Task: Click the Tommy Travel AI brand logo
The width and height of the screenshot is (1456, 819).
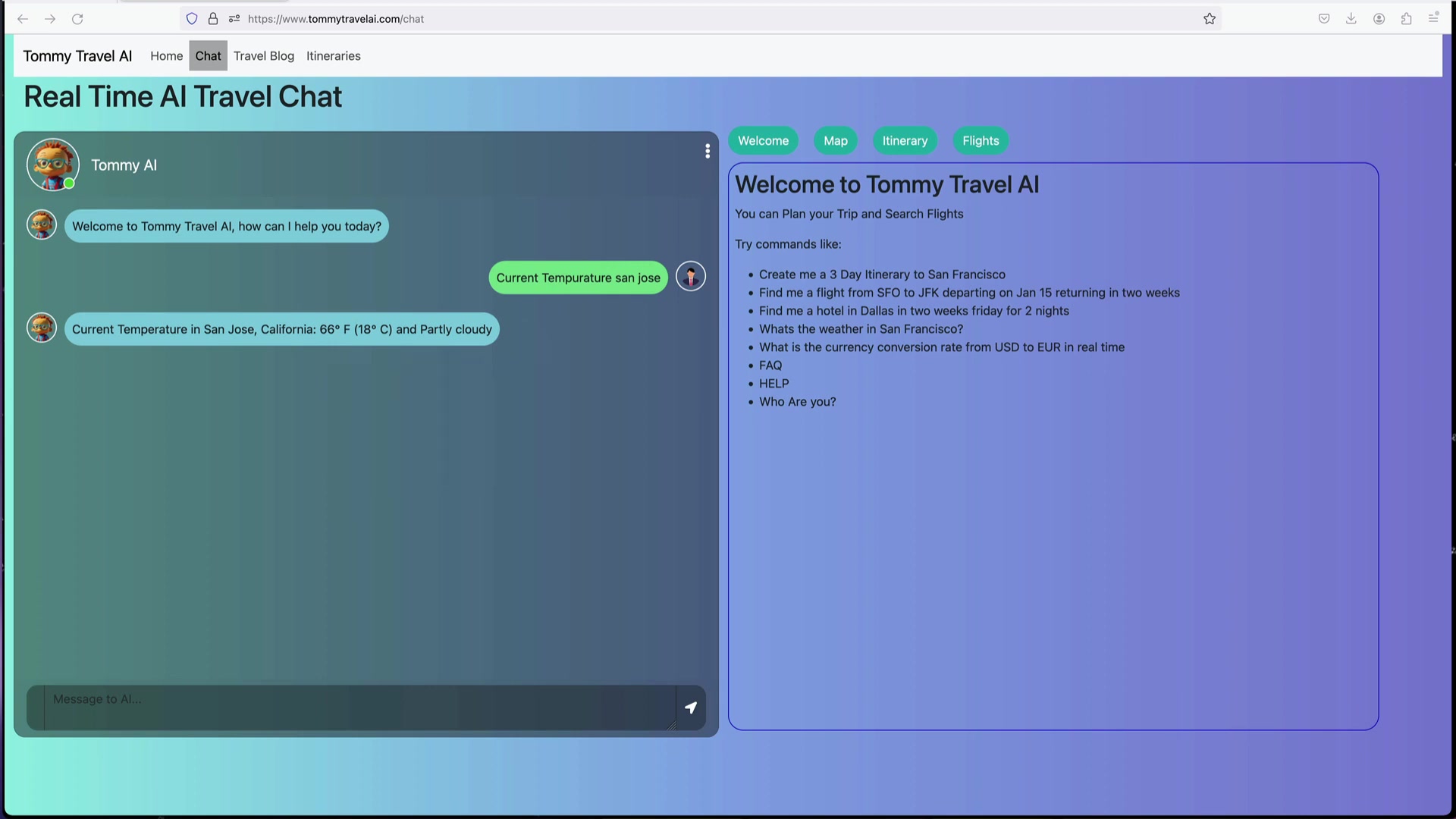Action: tap(77, 56)
